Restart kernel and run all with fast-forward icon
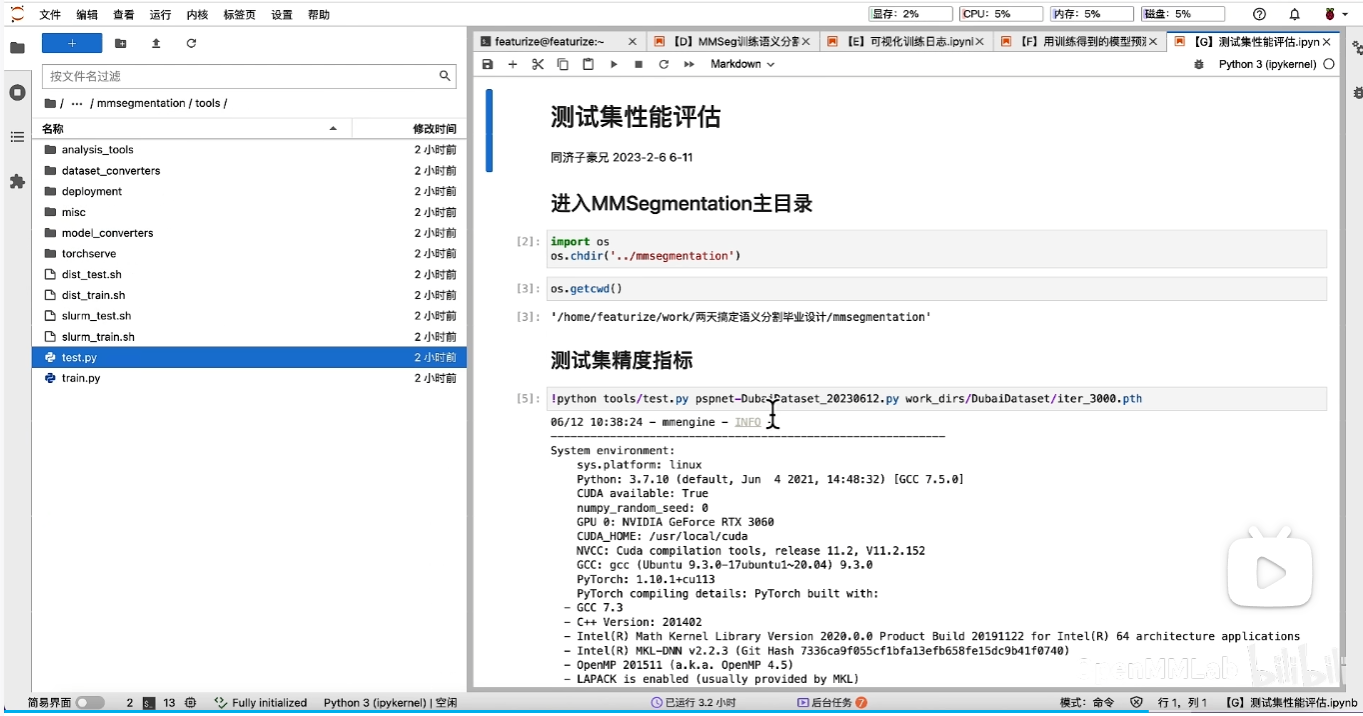1363x716 pixels. (x=686, y=64)
